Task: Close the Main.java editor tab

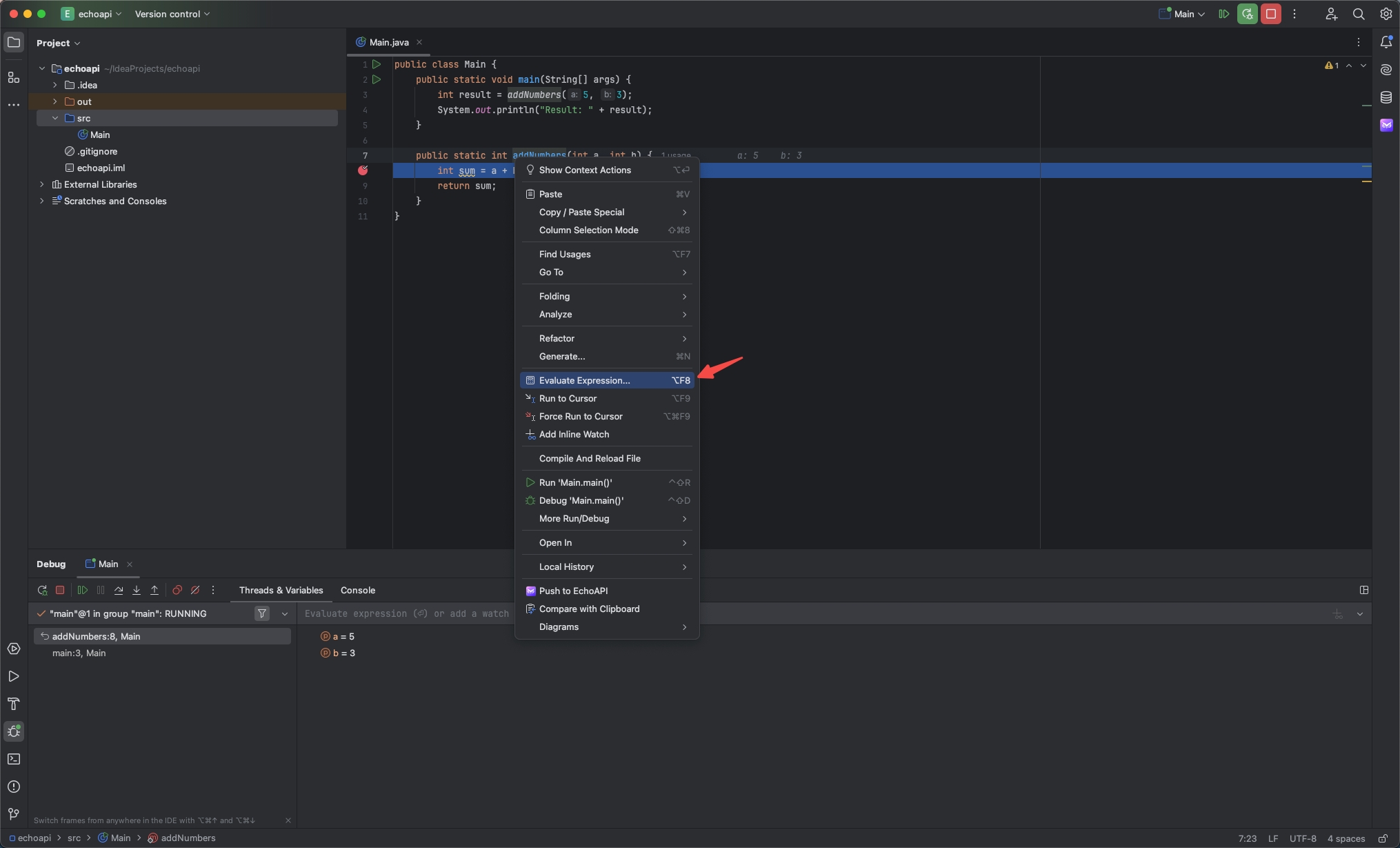Action: [x=419, y=42]
